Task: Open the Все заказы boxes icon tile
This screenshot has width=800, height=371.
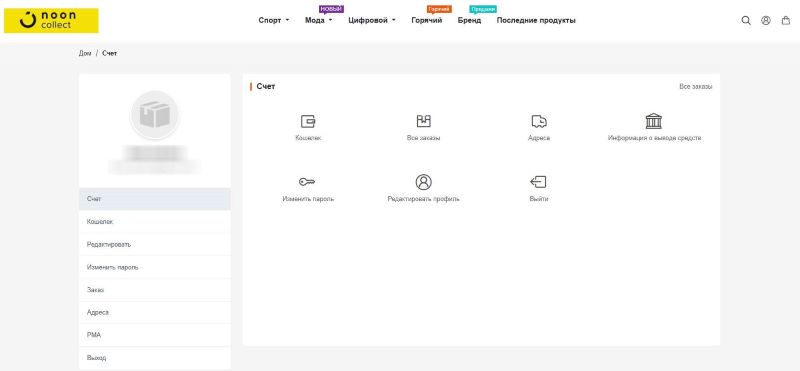Action: (x=423, y=121)
